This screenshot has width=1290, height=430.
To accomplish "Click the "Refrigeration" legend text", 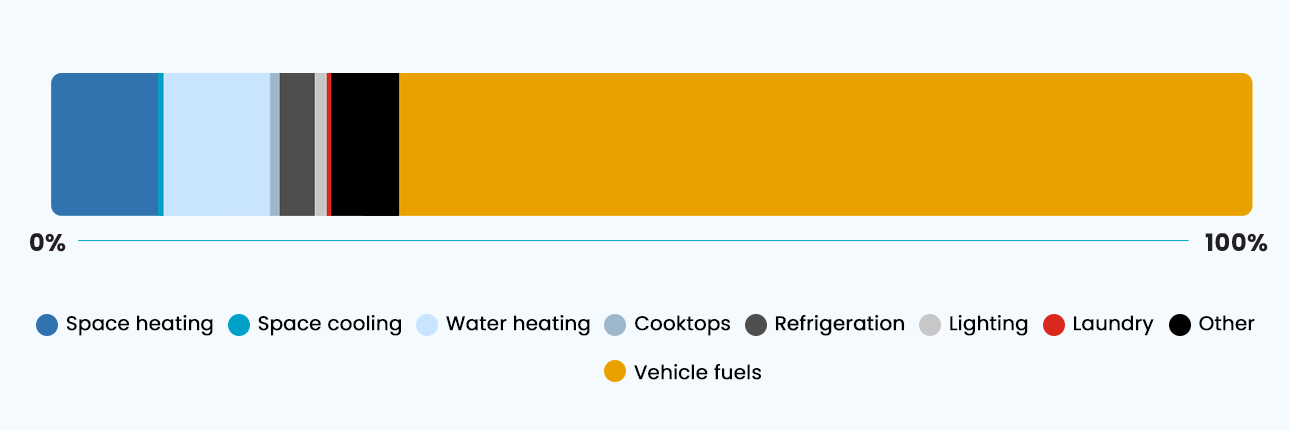I will [x=839, y=324].
